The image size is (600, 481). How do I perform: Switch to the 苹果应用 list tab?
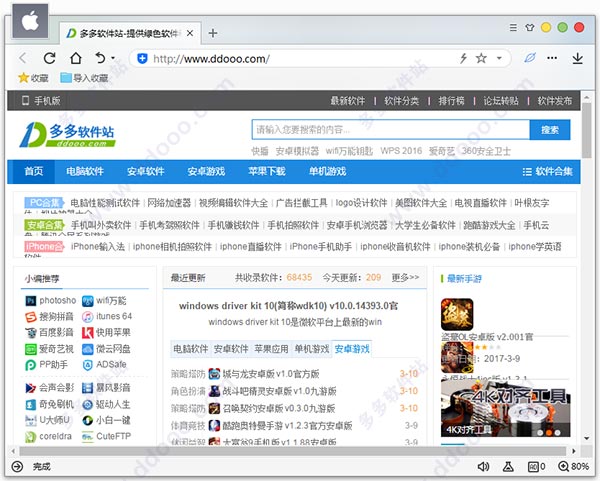point(271,349)
